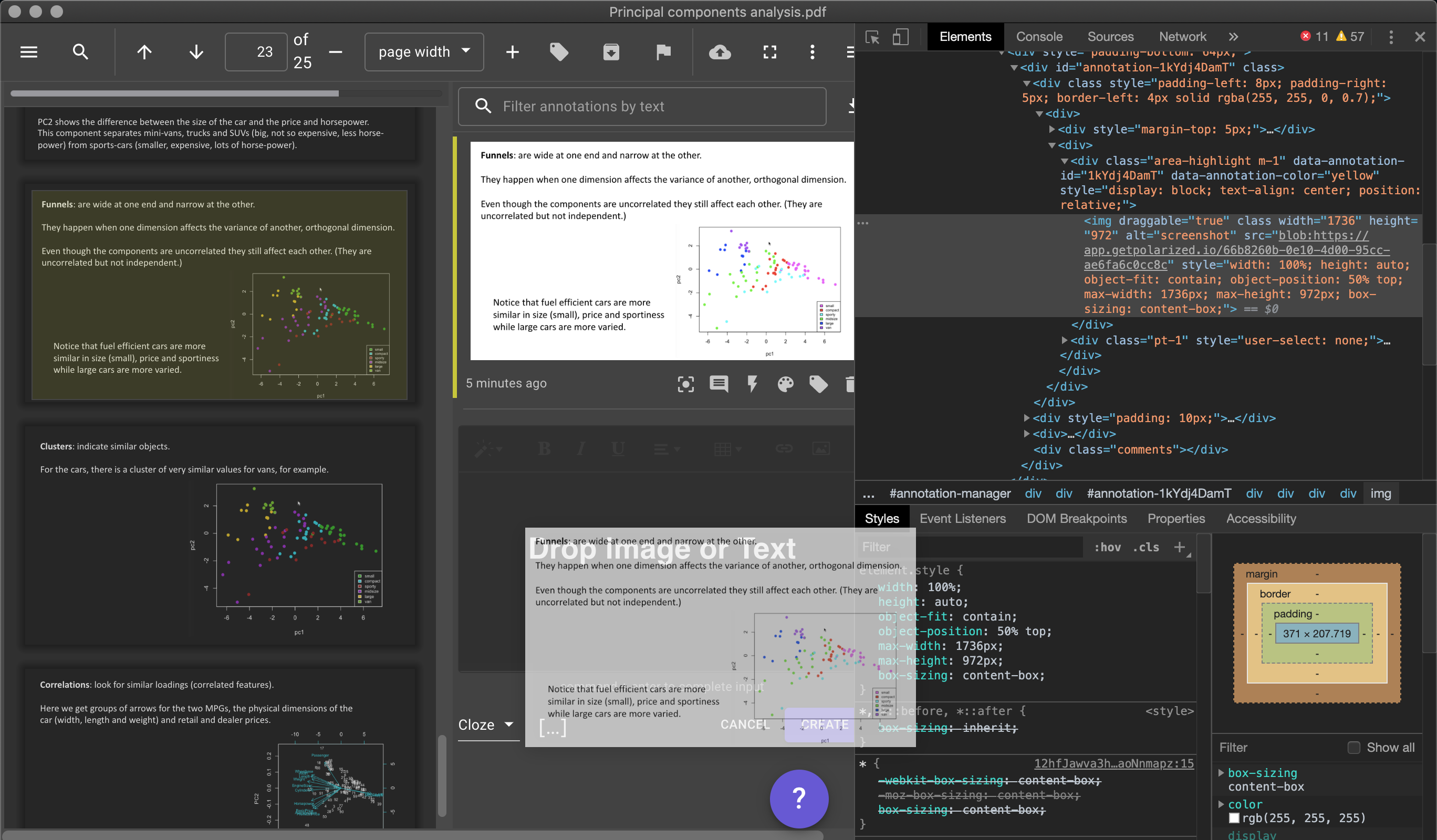Switch to the Console tab in DevTools
Image resolution: width=1437 pixels, height=840 pixels.
coord(1039,36)
